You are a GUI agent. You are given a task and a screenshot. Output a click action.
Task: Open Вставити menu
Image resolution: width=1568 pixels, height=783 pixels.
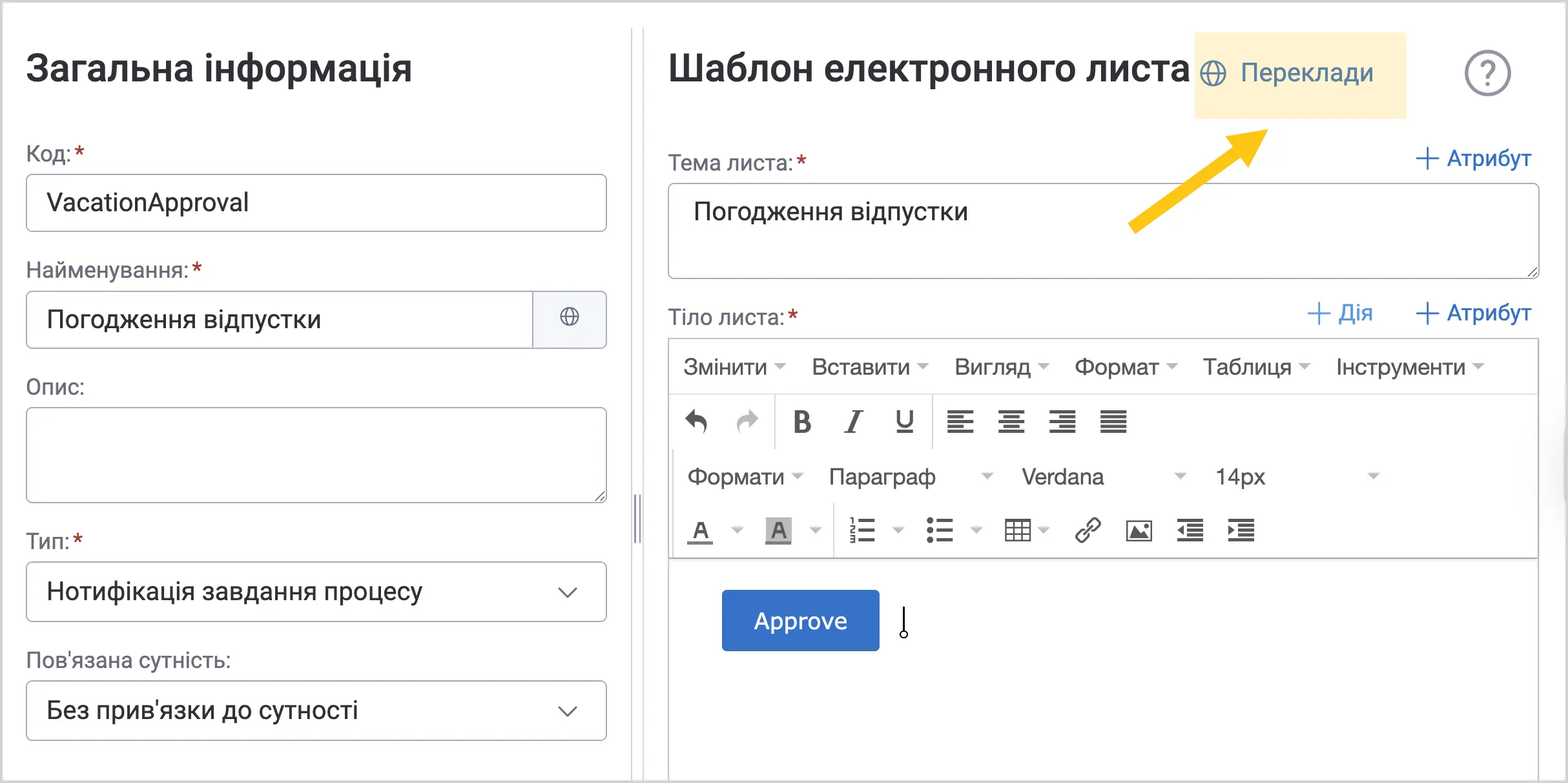(871, 367)
